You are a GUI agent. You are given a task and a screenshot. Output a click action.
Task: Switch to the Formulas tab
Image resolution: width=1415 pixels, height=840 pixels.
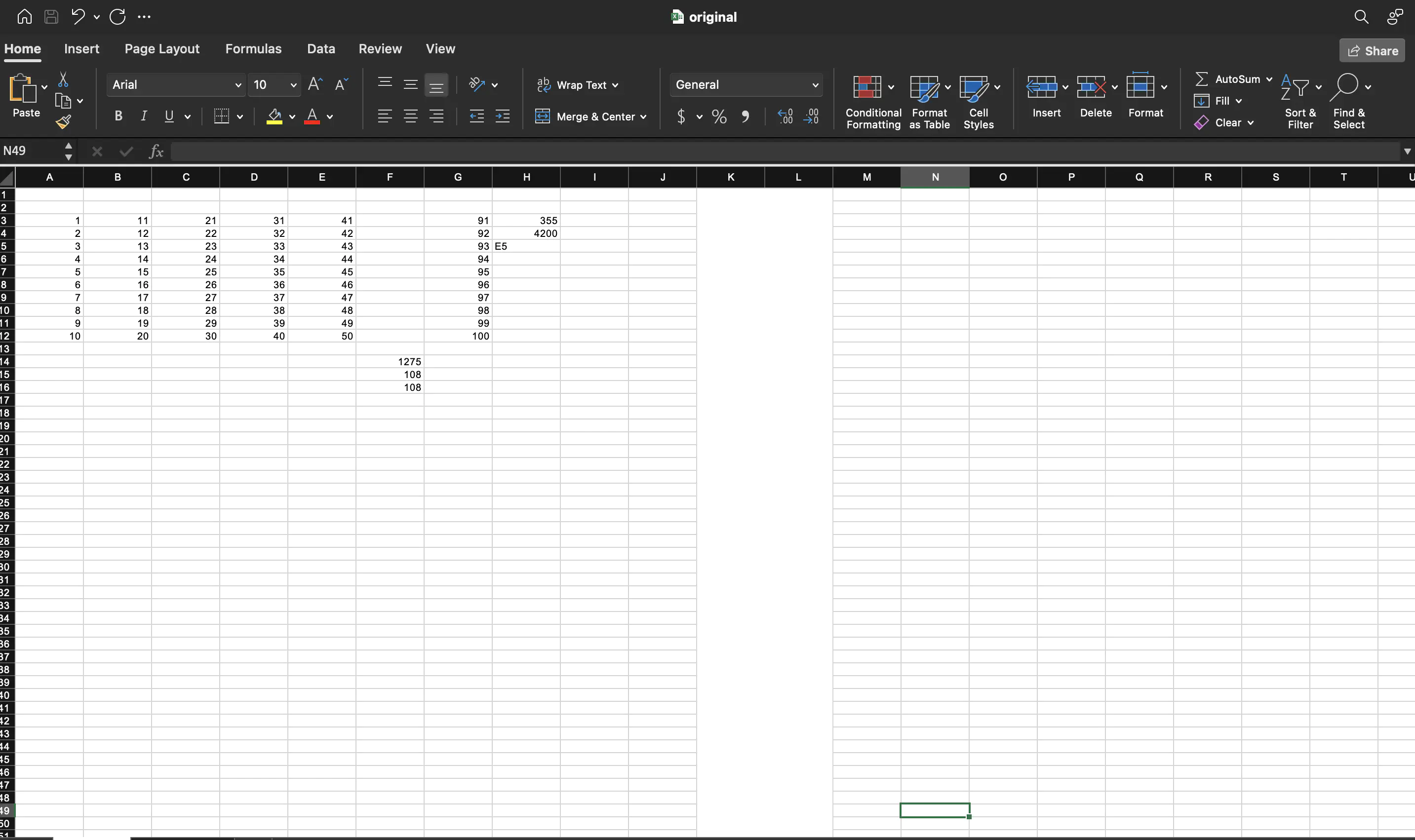click(253, 49)
